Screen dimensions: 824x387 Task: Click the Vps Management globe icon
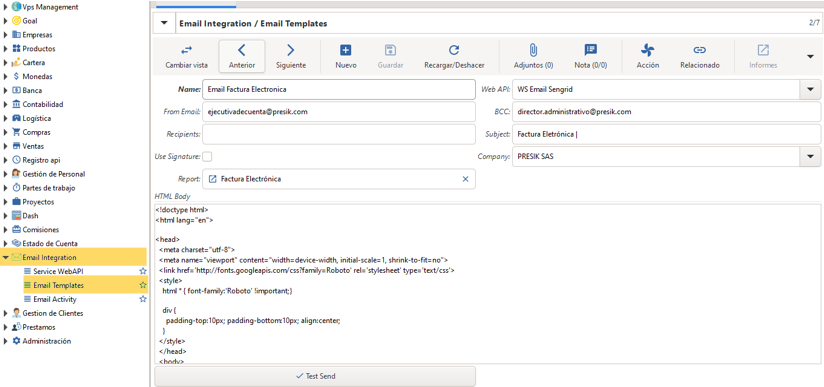pyautogui.click(x=16, y=7)
